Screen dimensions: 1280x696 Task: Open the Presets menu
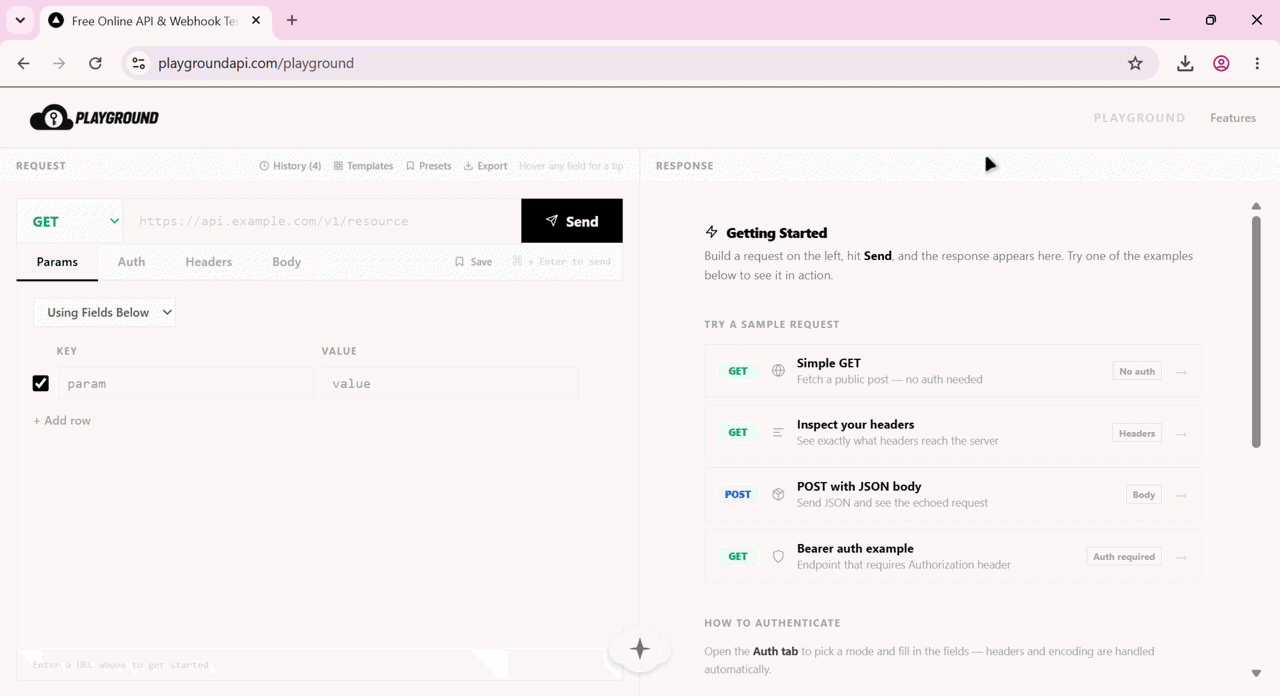click(x=428, y=166)
